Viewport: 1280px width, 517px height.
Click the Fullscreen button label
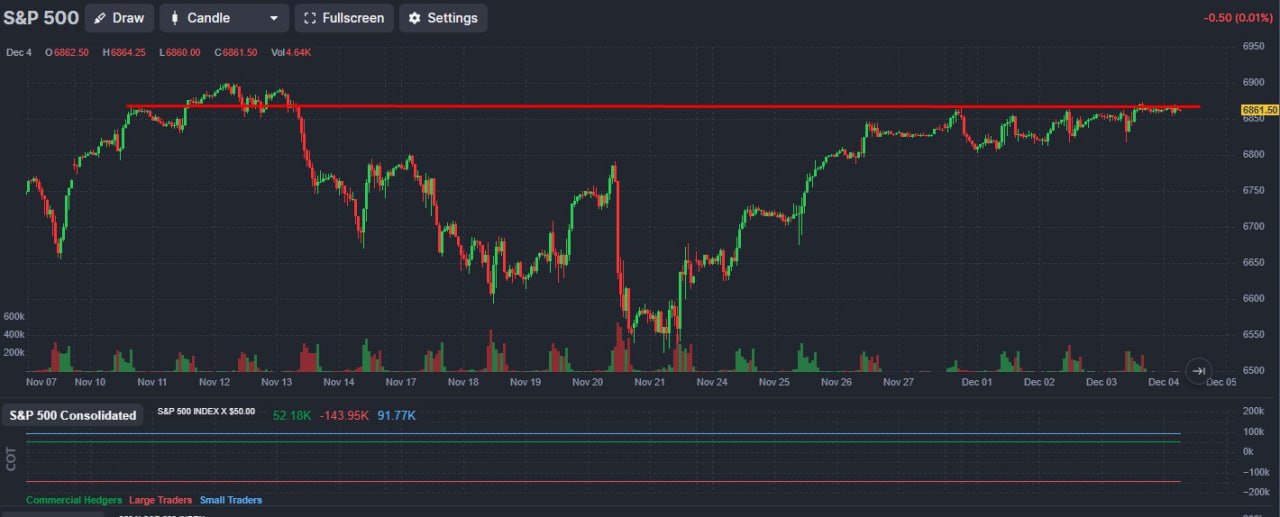coord(353,18)
